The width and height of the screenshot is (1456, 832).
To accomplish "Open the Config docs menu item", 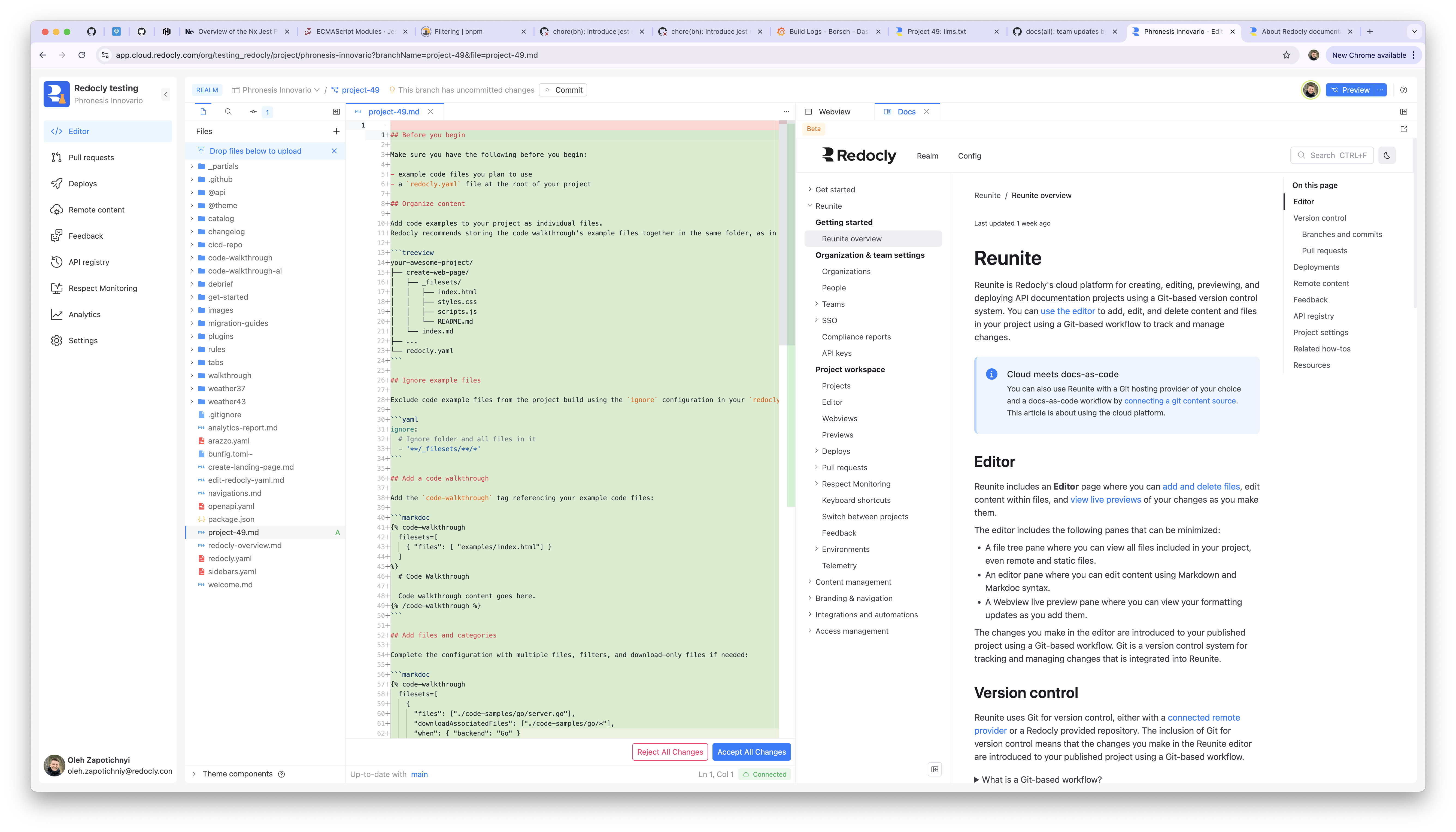I will pos(969,156).
